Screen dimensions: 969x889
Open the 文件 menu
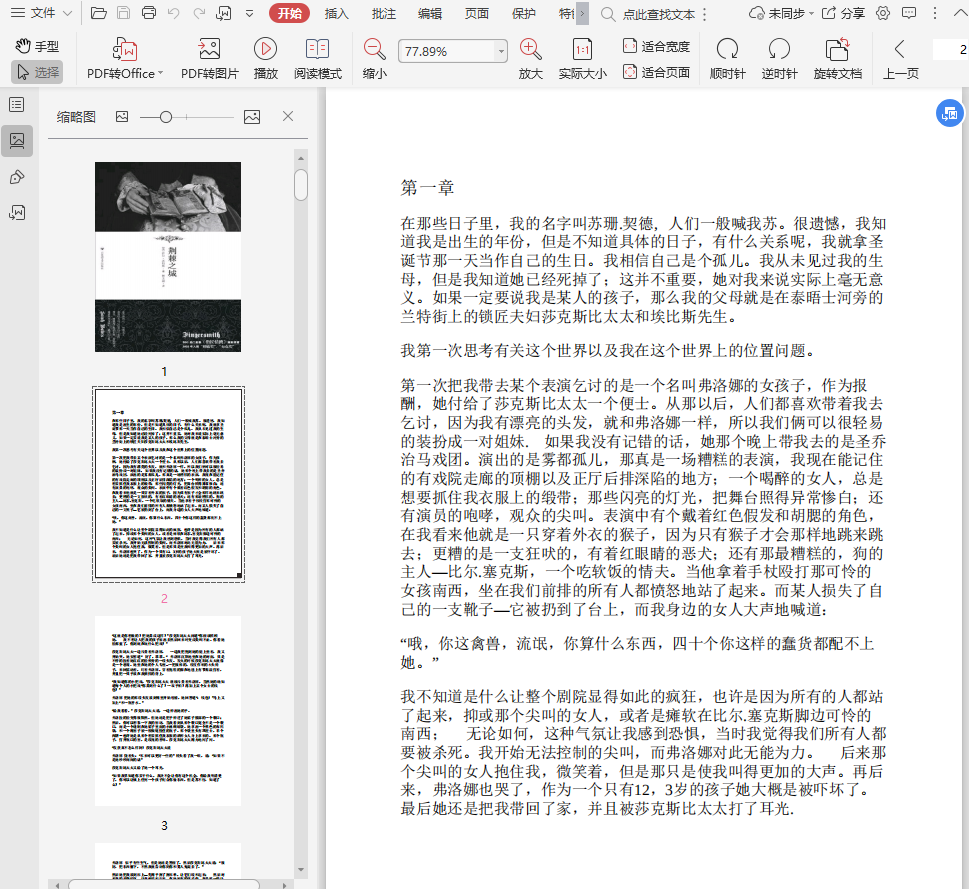point(41,13)
